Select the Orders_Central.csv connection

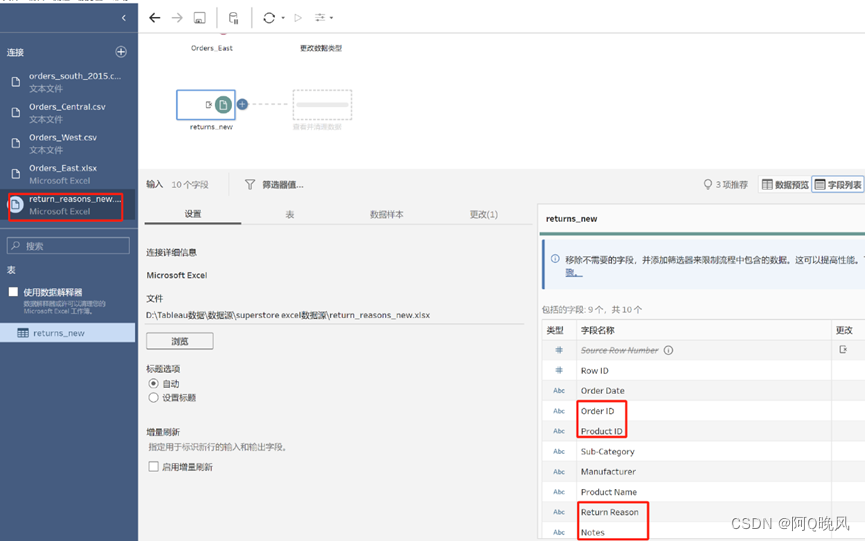coord(67,113)
